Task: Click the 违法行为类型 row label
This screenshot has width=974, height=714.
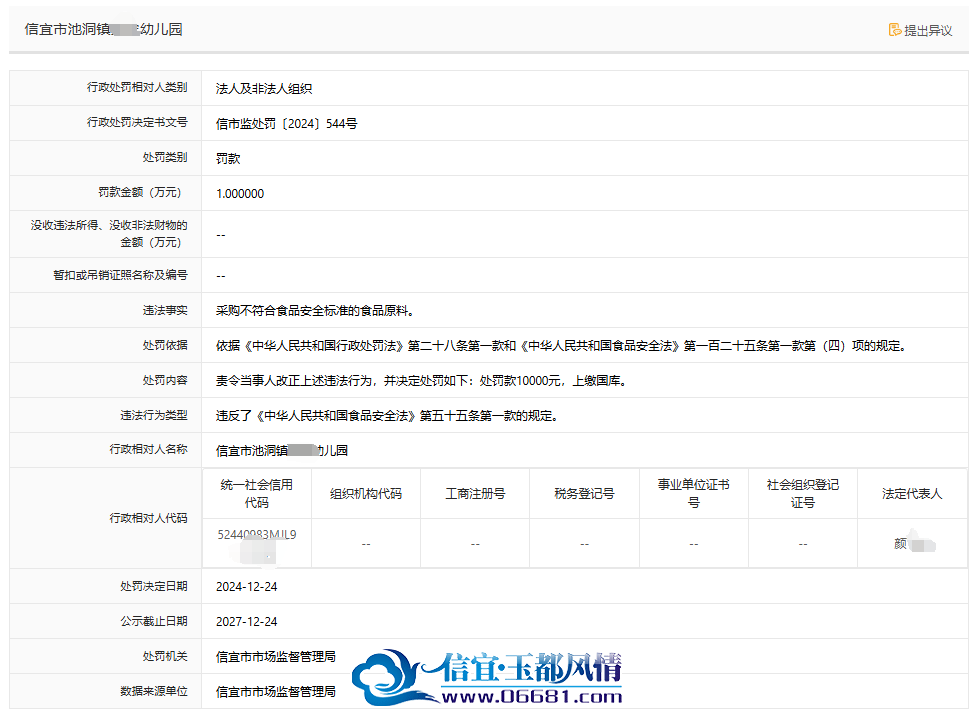Action: 154,415
